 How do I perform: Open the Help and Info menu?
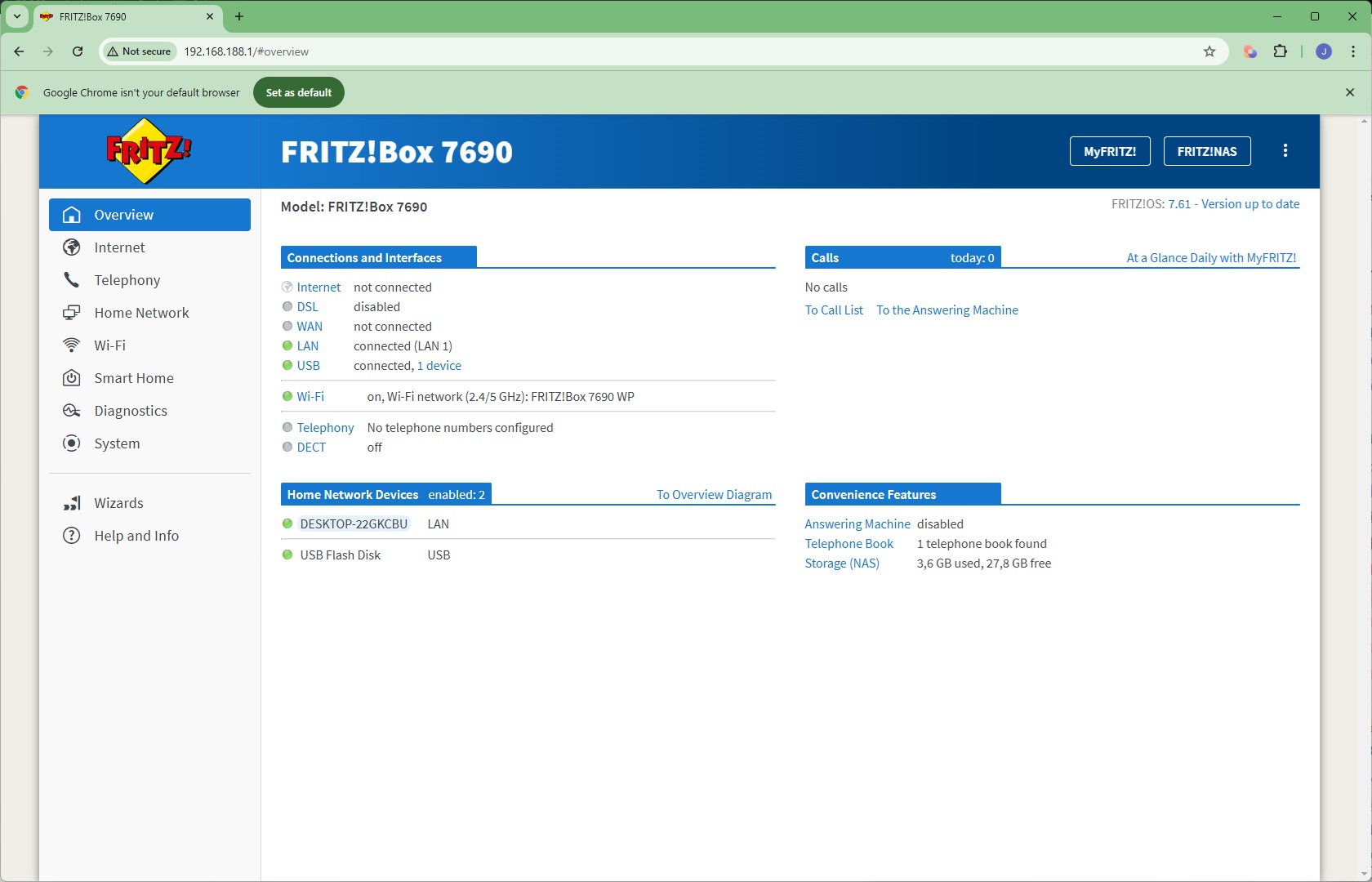tap(149, 536)
